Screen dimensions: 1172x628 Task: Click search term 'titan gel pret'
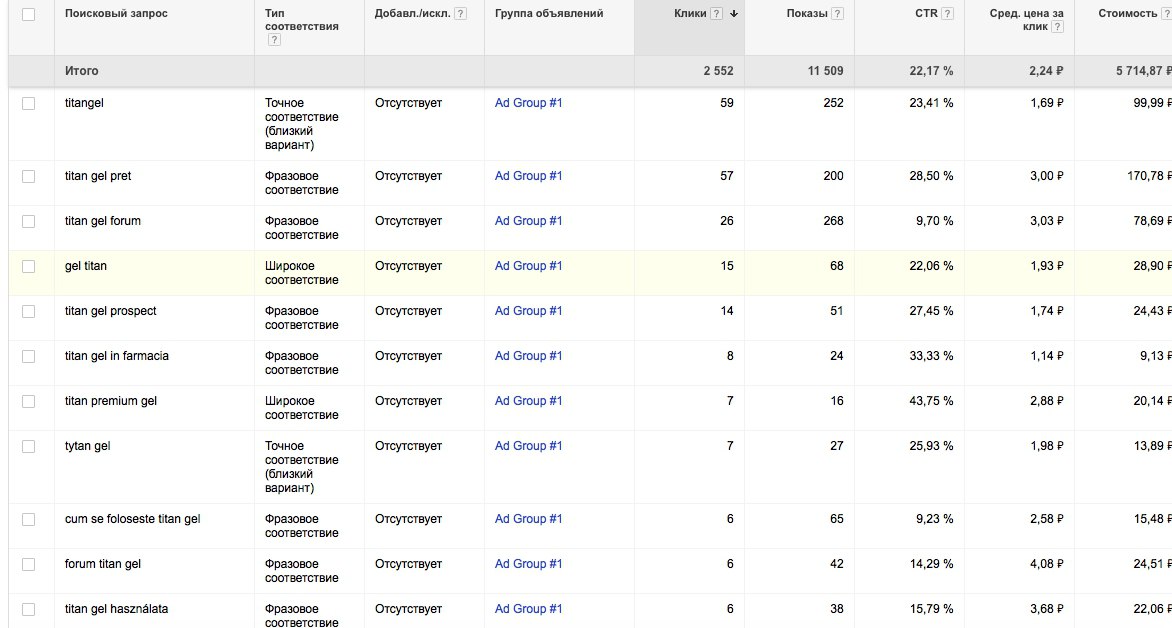tap(98, 176)
